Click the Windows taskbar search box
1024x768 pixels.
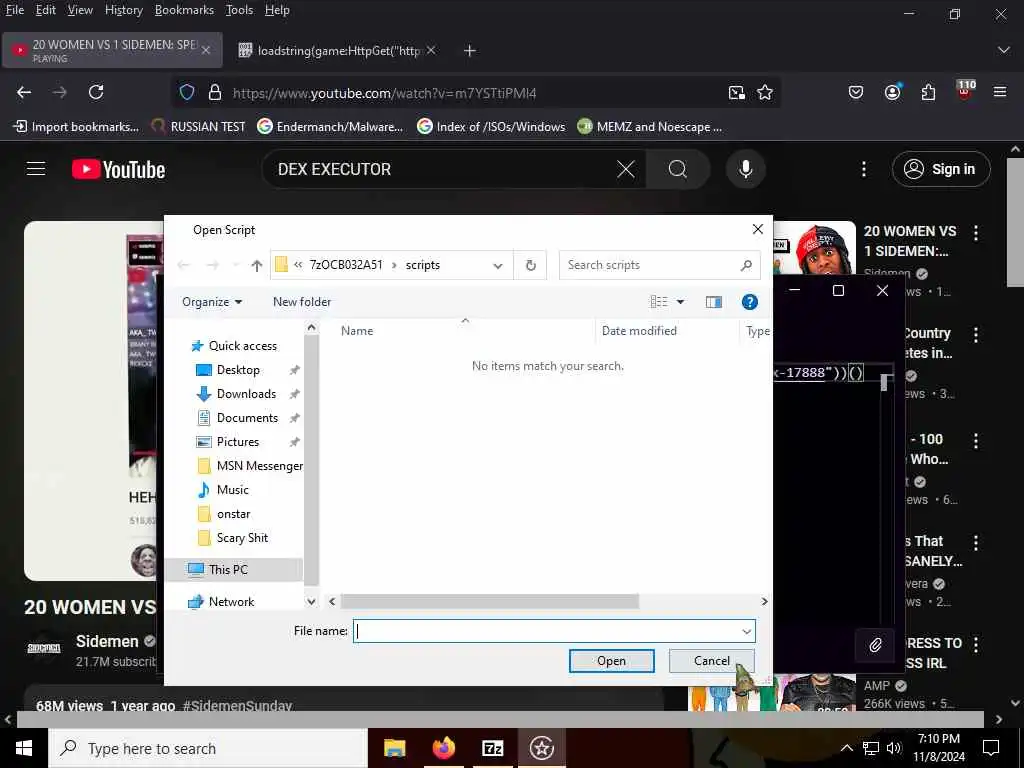tap(208, 748)
